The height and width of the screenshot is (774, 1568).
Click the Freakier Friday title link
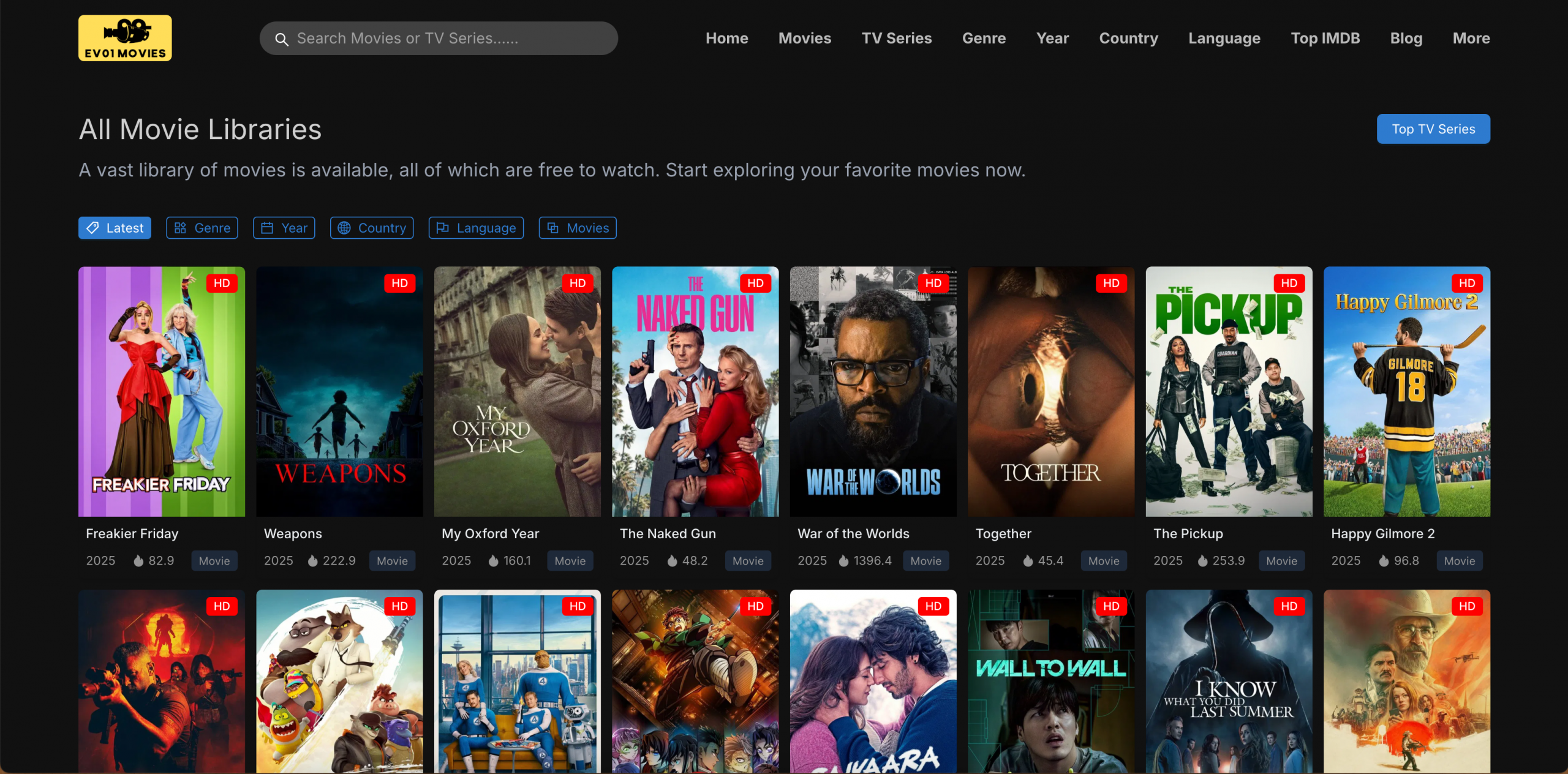point(132,534)
